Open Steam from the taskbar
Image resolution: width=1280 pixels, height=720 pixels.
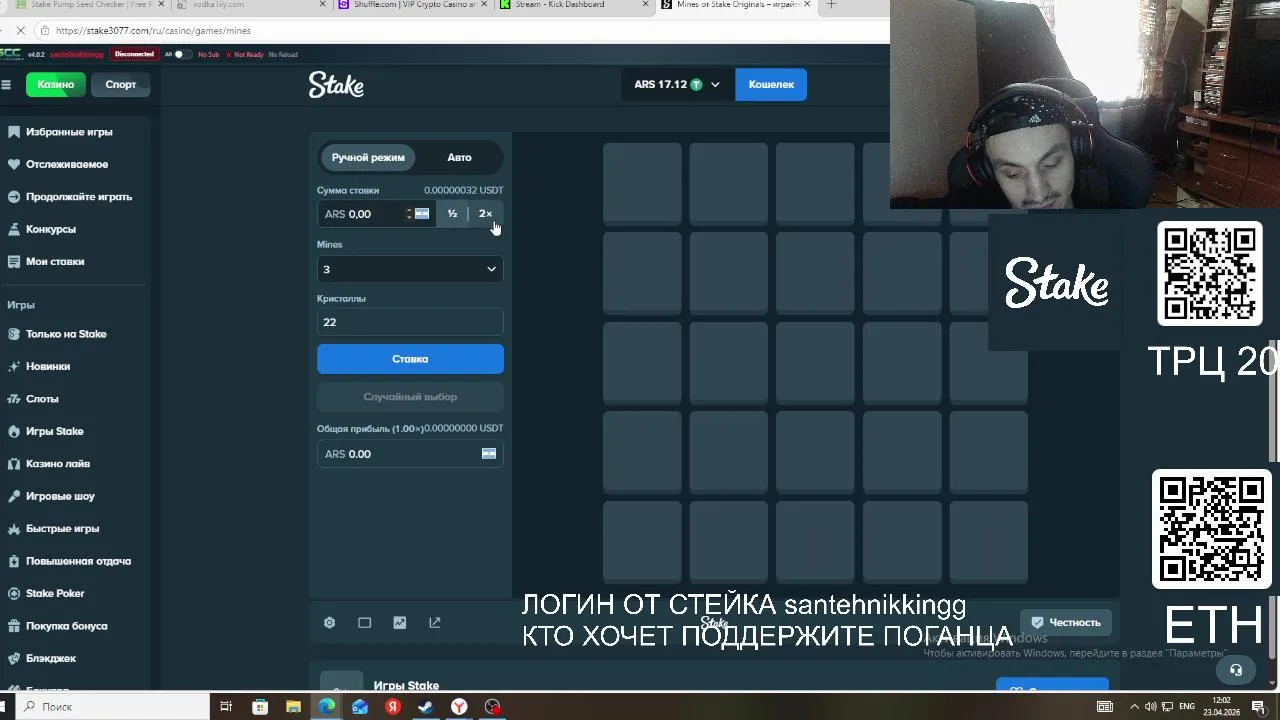[x=426, y=707]
